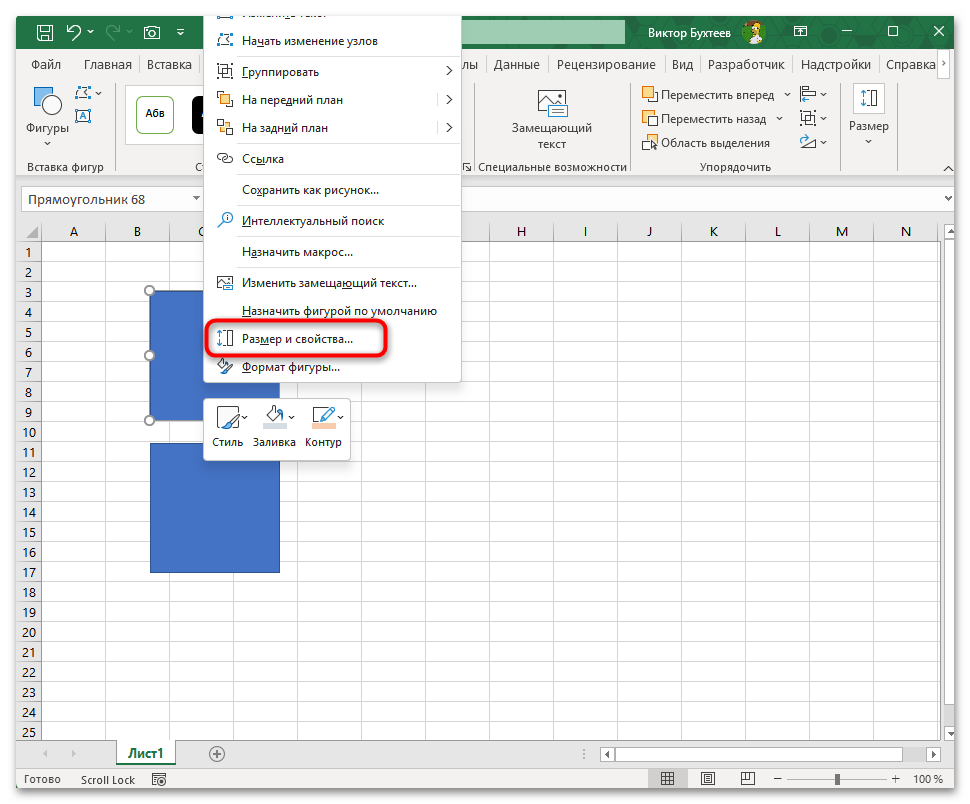This screenshot has width=970, height=804.
Task: Open the Размер size dropdown in ribbon
Action: point(869,116)
